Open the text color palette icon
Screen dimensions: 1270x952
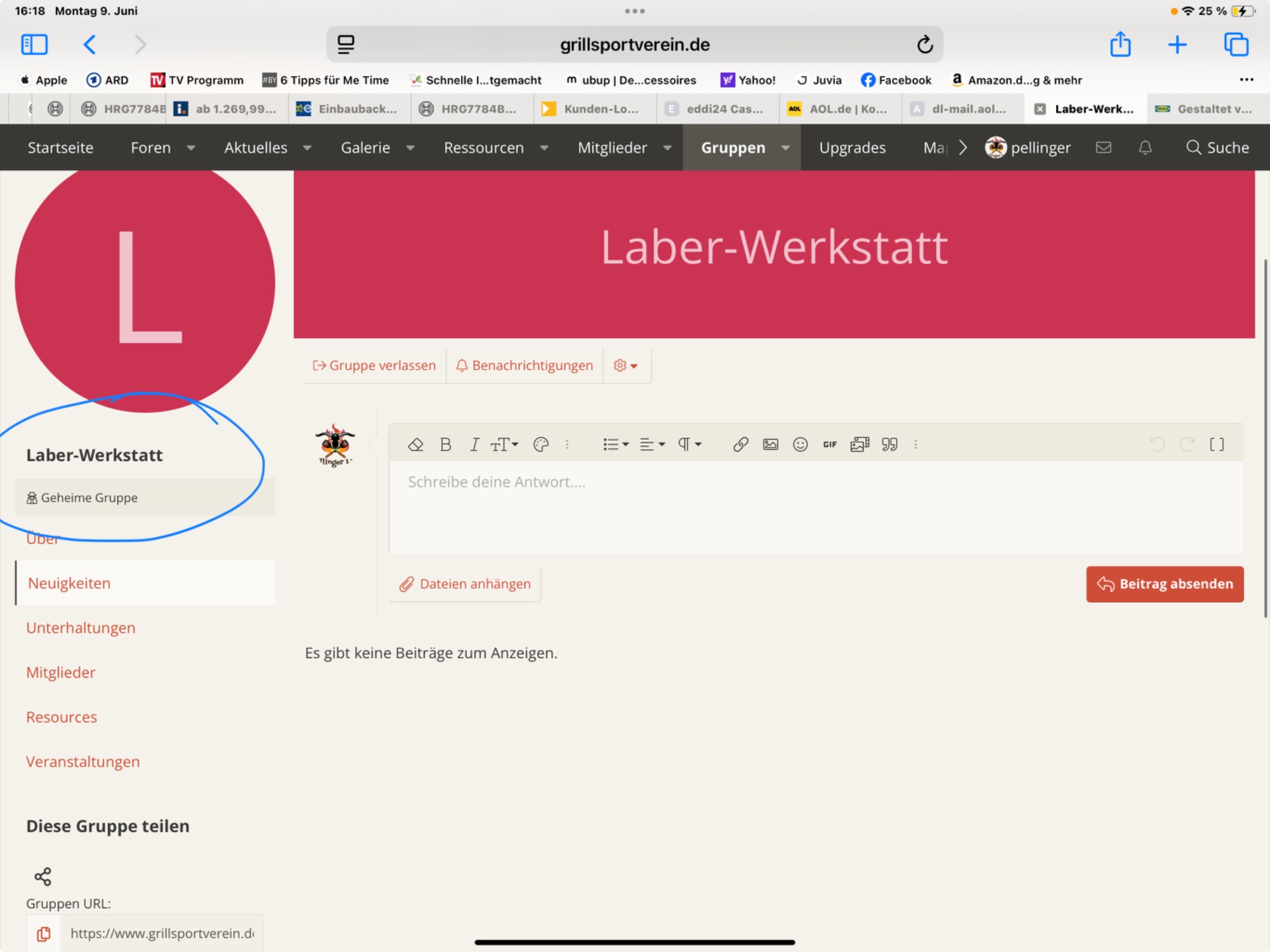[541, 445]
